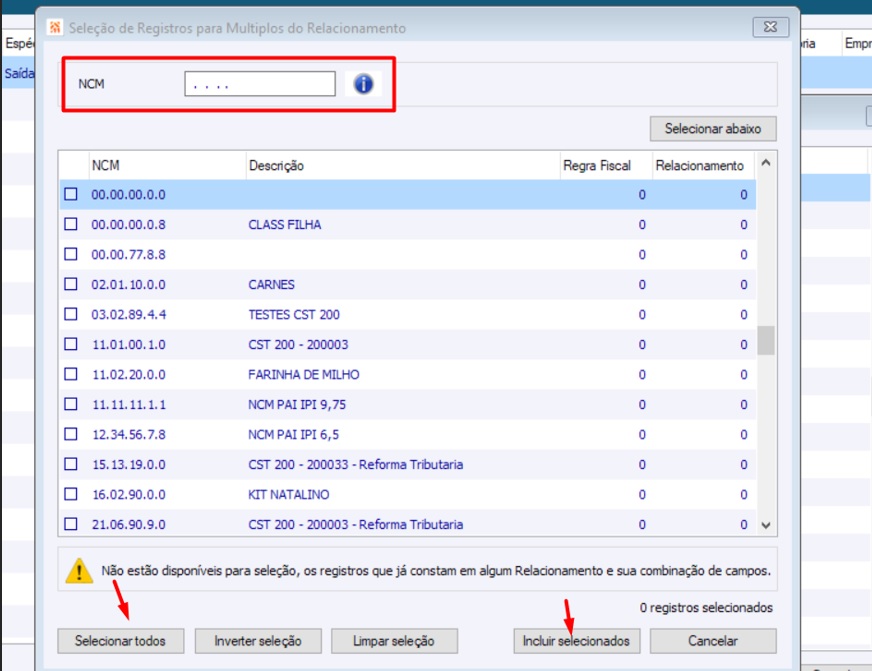Check the CST 200 - 200003 row box

tap(71, 344)
